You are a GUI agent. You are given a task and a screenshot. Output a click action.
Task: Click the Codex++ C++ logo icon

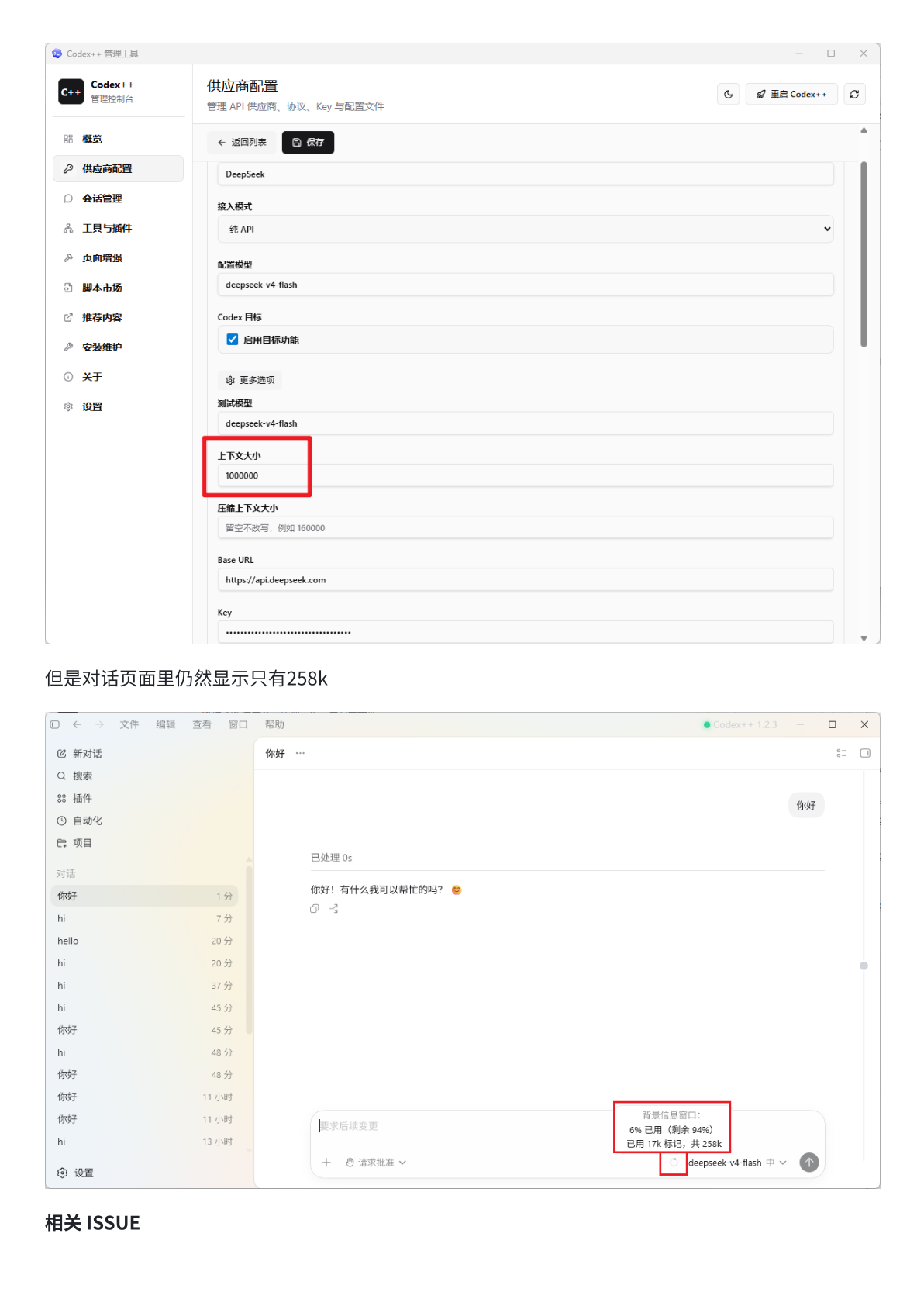[x=71, y=92]
